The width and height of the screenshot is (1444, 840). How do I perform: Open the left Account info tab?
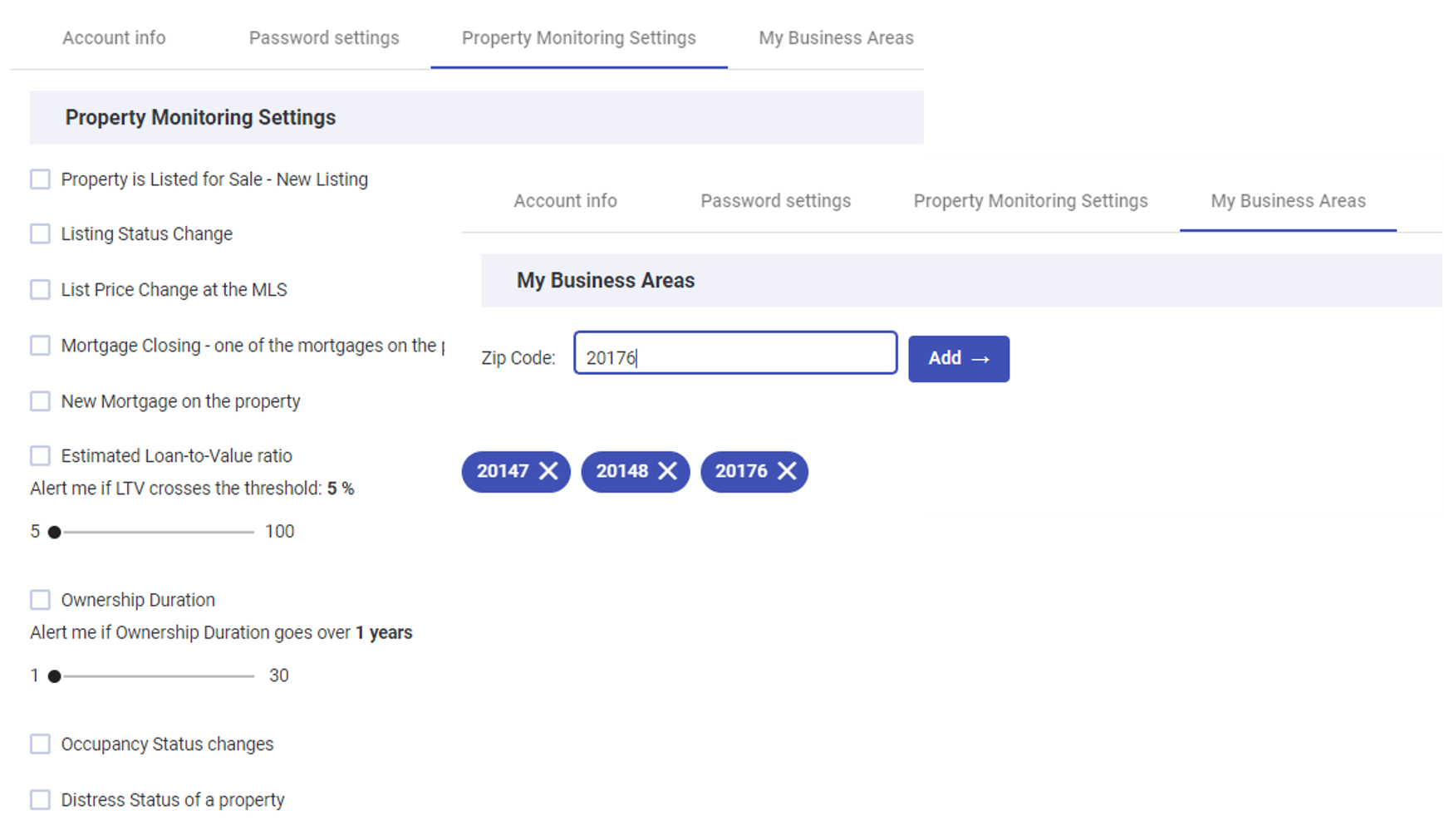tap(114, 38)
